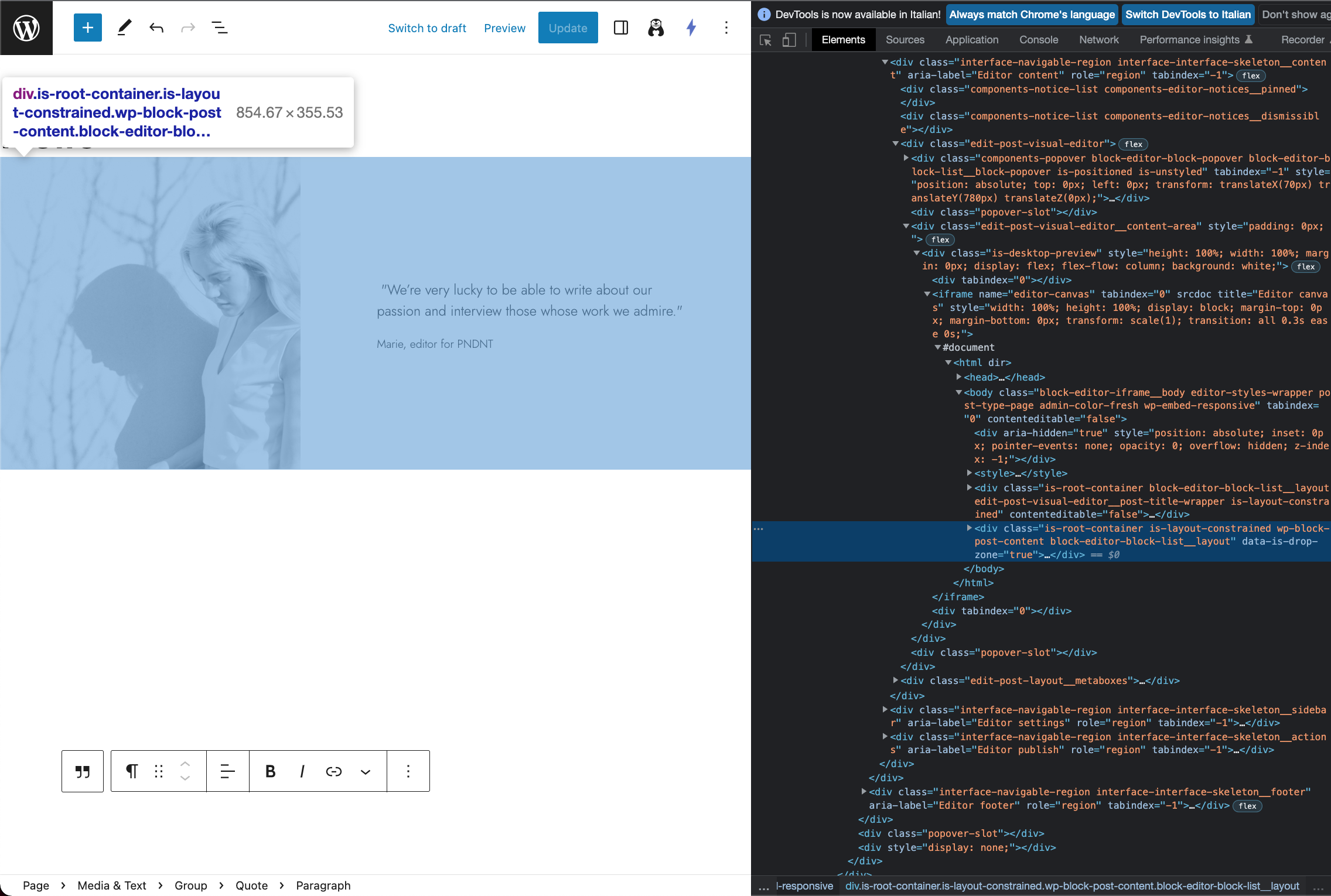
Task: Click the citation 'Marie, editor for PNDNT'
Action: coord(435,344)
